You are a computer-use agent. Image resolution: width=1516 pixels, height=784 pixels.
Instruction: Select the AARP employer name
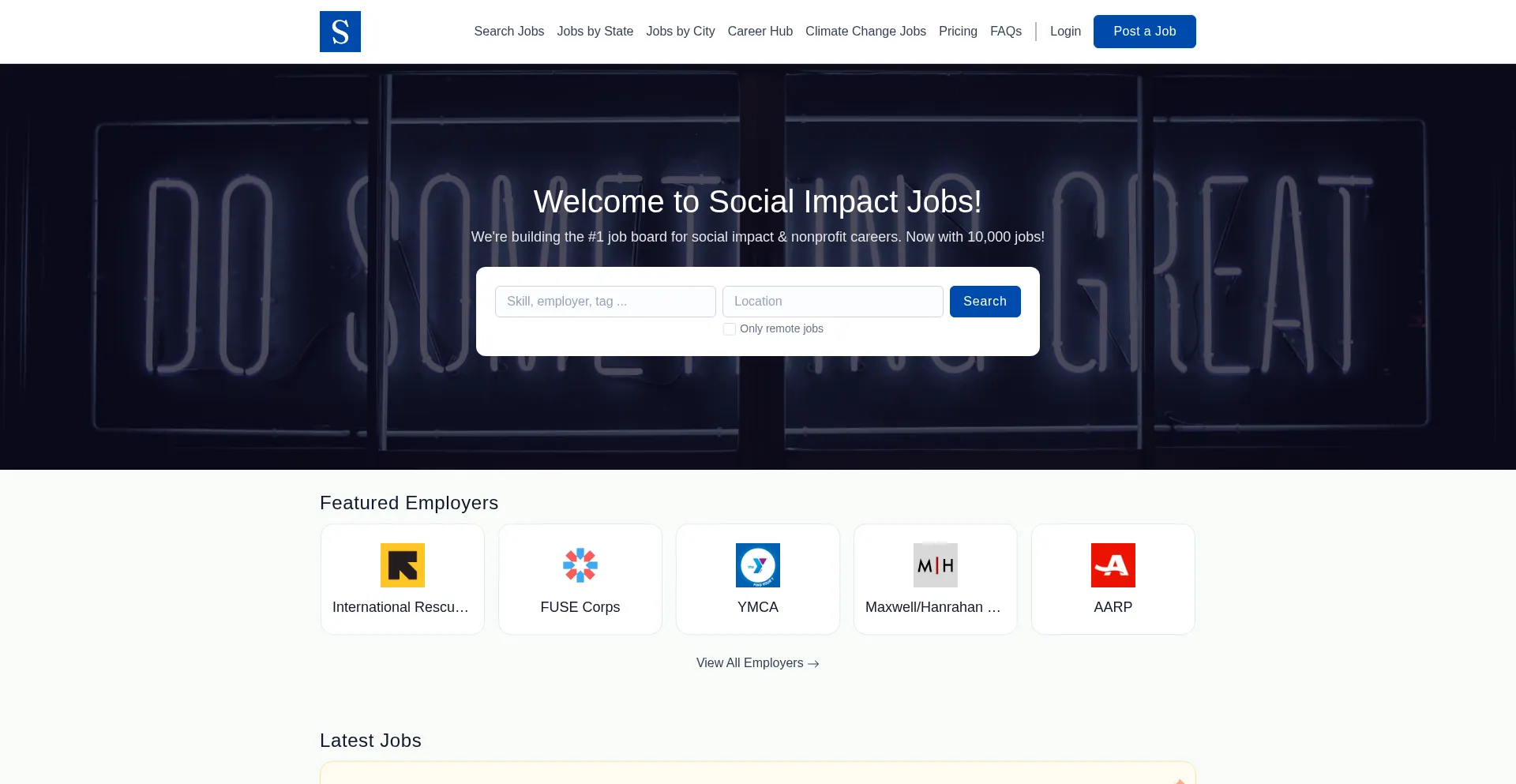pyautogui.click(x=1113, y=607)
